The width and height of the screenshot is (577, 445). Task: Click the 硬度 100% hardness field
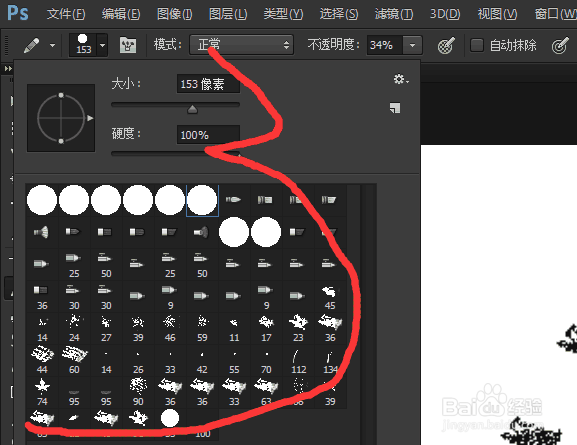[208, 135]
